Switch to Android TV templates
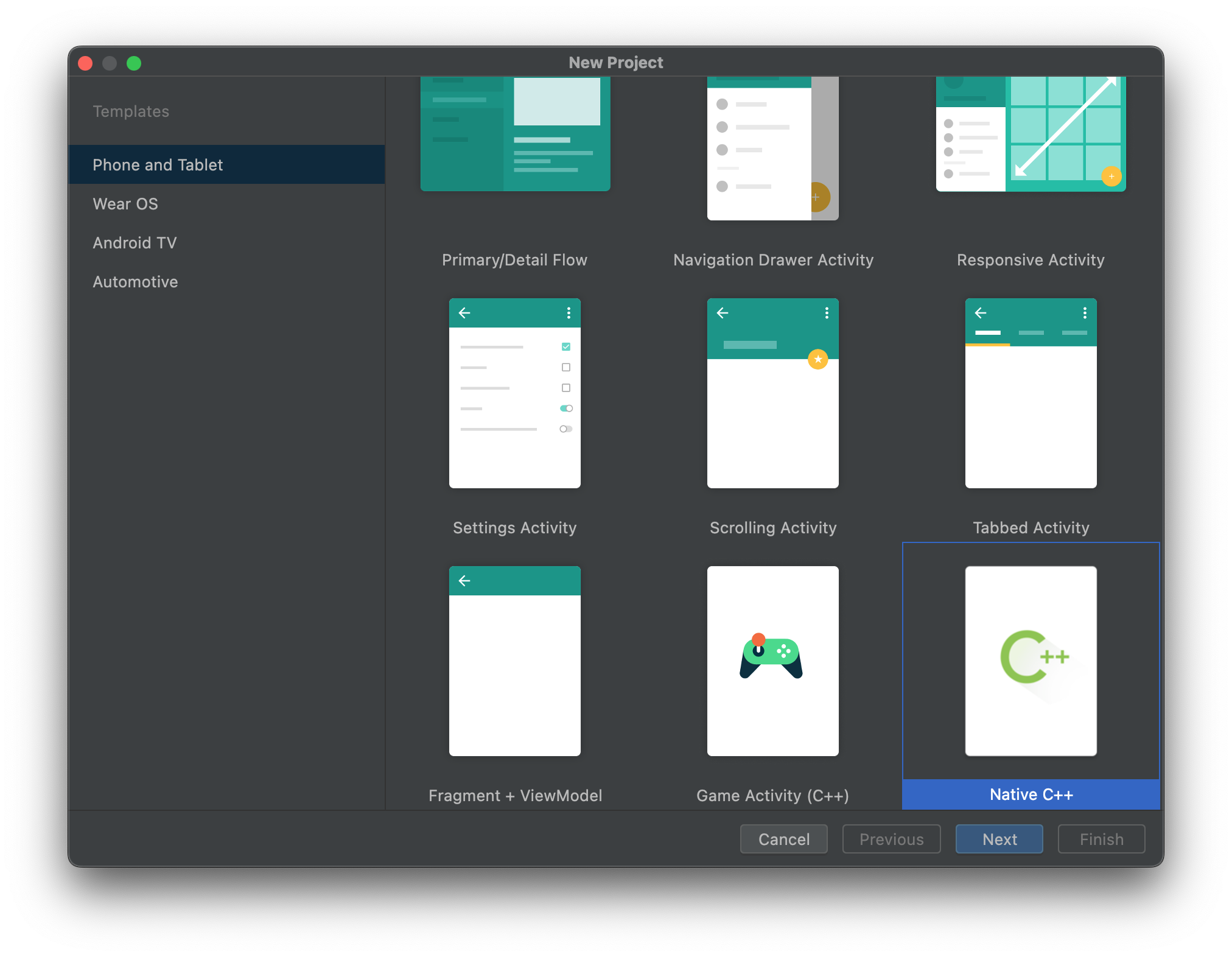The height and width of the screenshot is (957, 1232). click(x=135, y=243)
